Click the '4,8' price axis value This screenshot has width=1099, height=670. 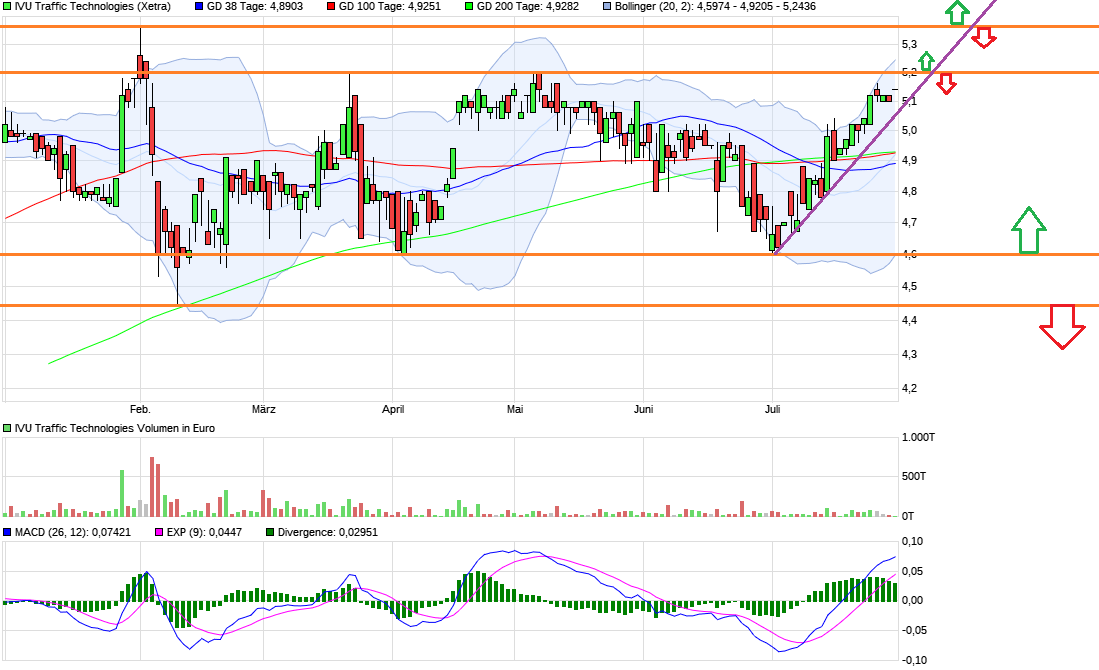tap(909, 191)
